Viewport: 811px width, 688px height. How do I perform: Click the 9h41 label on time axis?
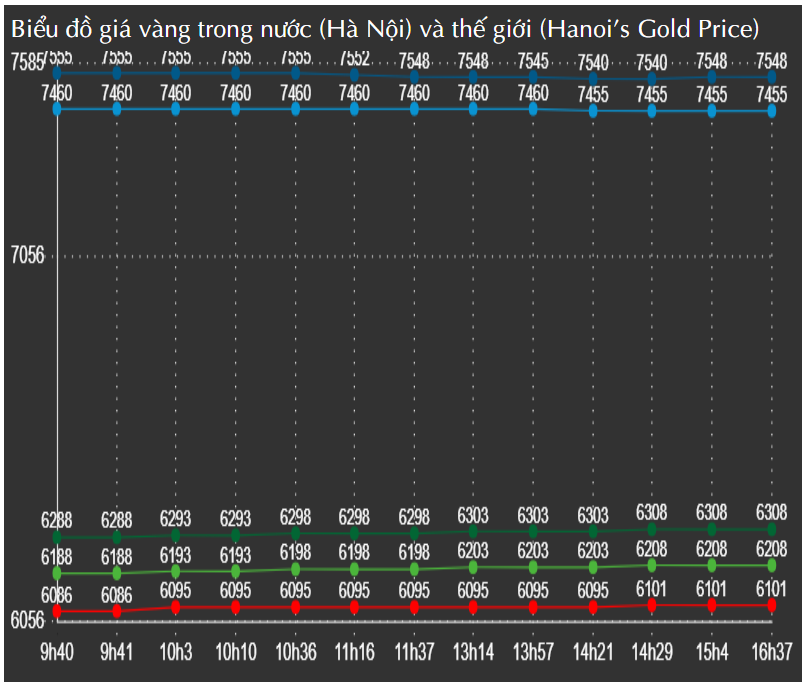(x=116, y=652)
